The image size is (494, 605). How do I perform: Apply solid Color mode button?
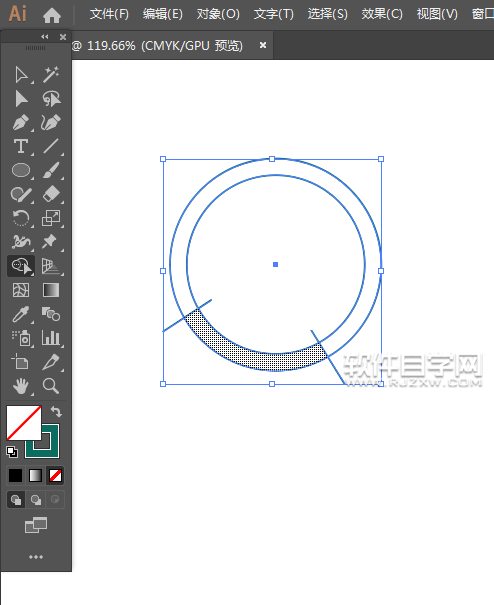15,475
